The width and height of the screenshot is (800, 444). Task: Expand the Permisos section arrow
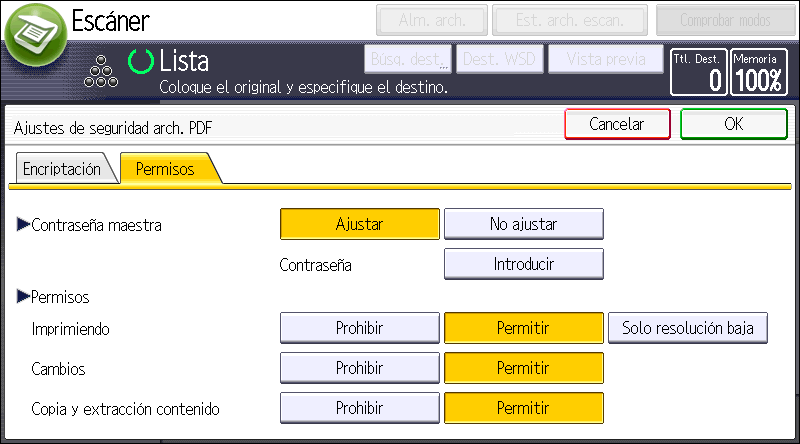pyautogui.click(x=24, y=297)
